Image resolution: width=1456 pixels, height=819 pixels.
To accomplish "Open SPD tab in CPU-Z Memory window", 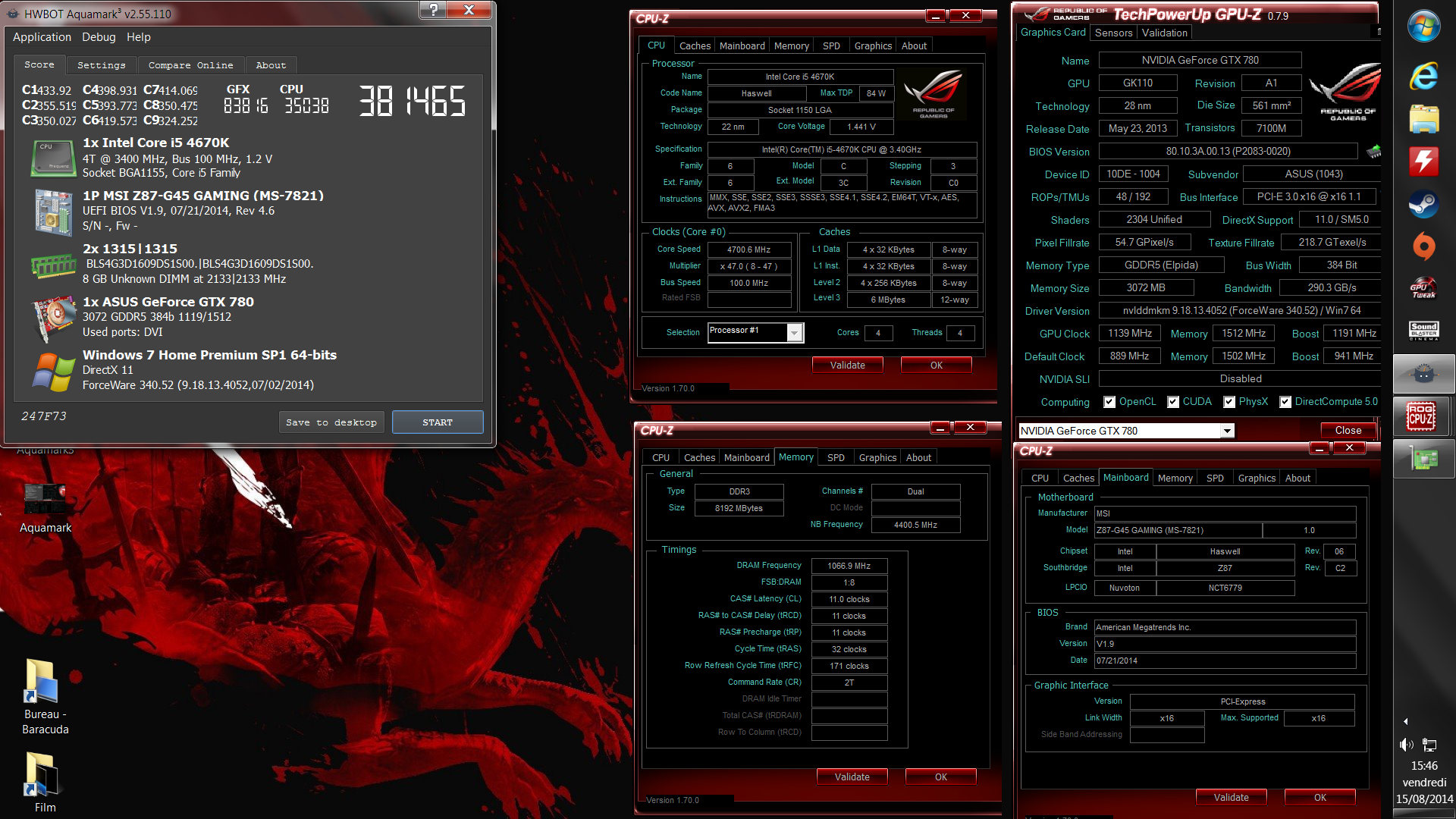I will [x=836, y=457].
